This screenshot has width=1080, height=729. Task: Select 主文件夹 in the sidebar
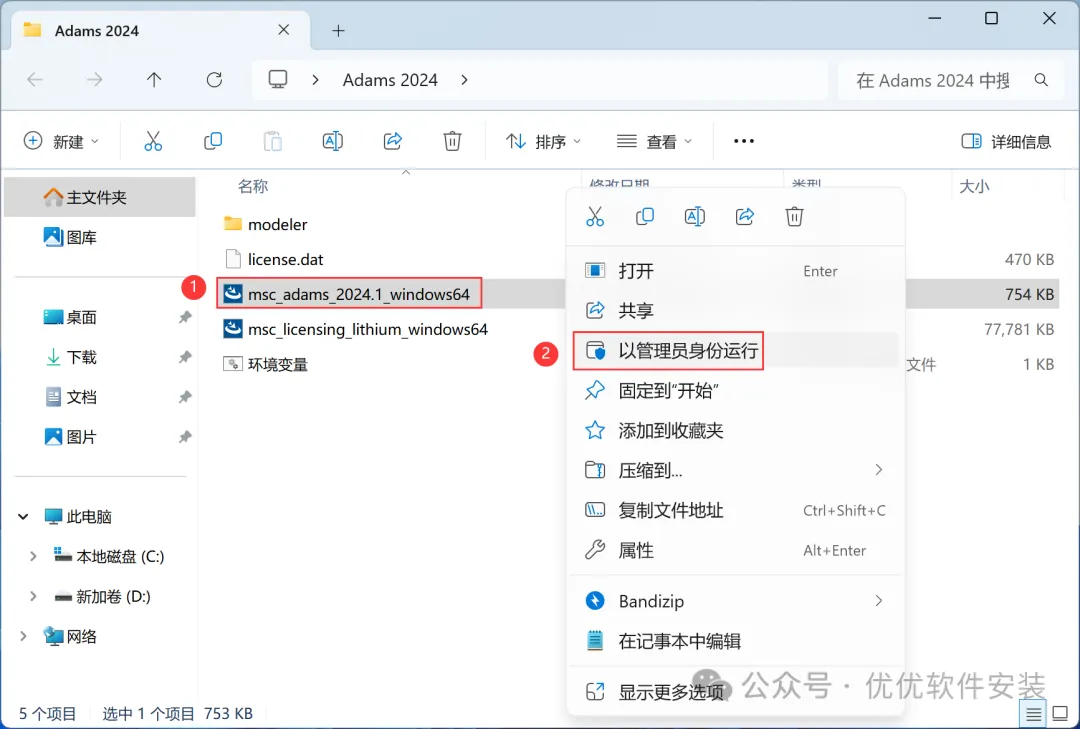pyautogui.click(x=100, y=197)
